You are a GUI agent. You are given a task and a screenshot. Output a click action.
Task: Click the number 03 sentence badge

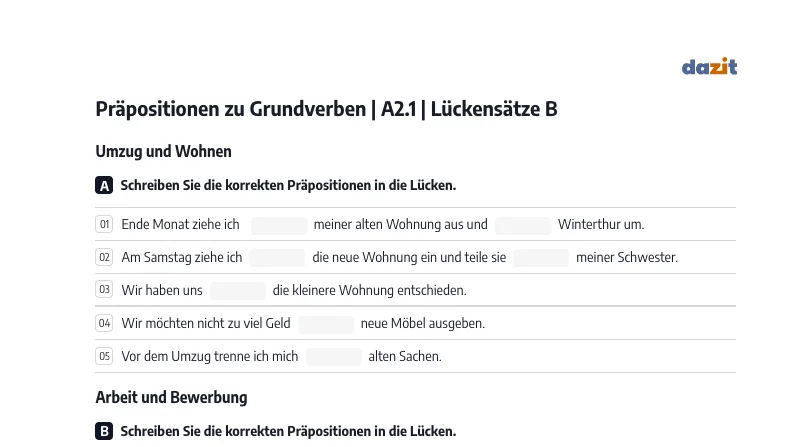pos(104,290)
